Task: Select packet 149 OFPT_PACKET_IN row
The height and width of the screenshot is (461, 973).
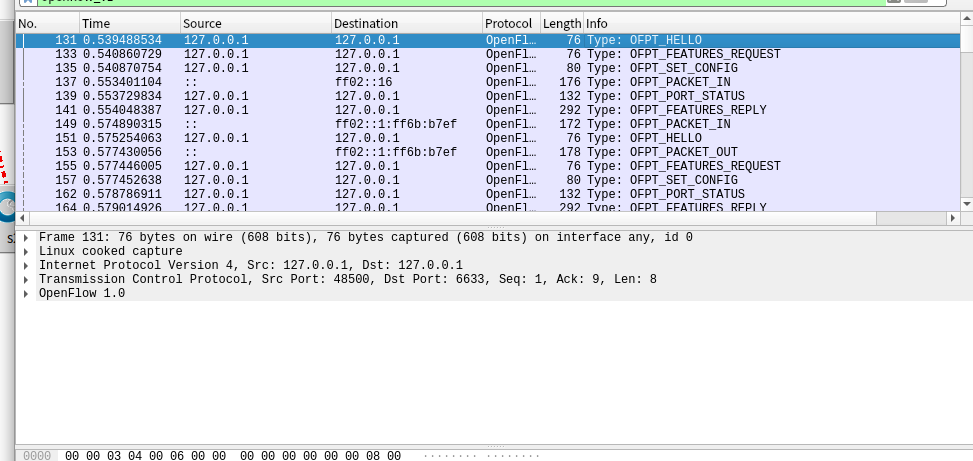Action: pyautogui.click(x=487, y=124)
